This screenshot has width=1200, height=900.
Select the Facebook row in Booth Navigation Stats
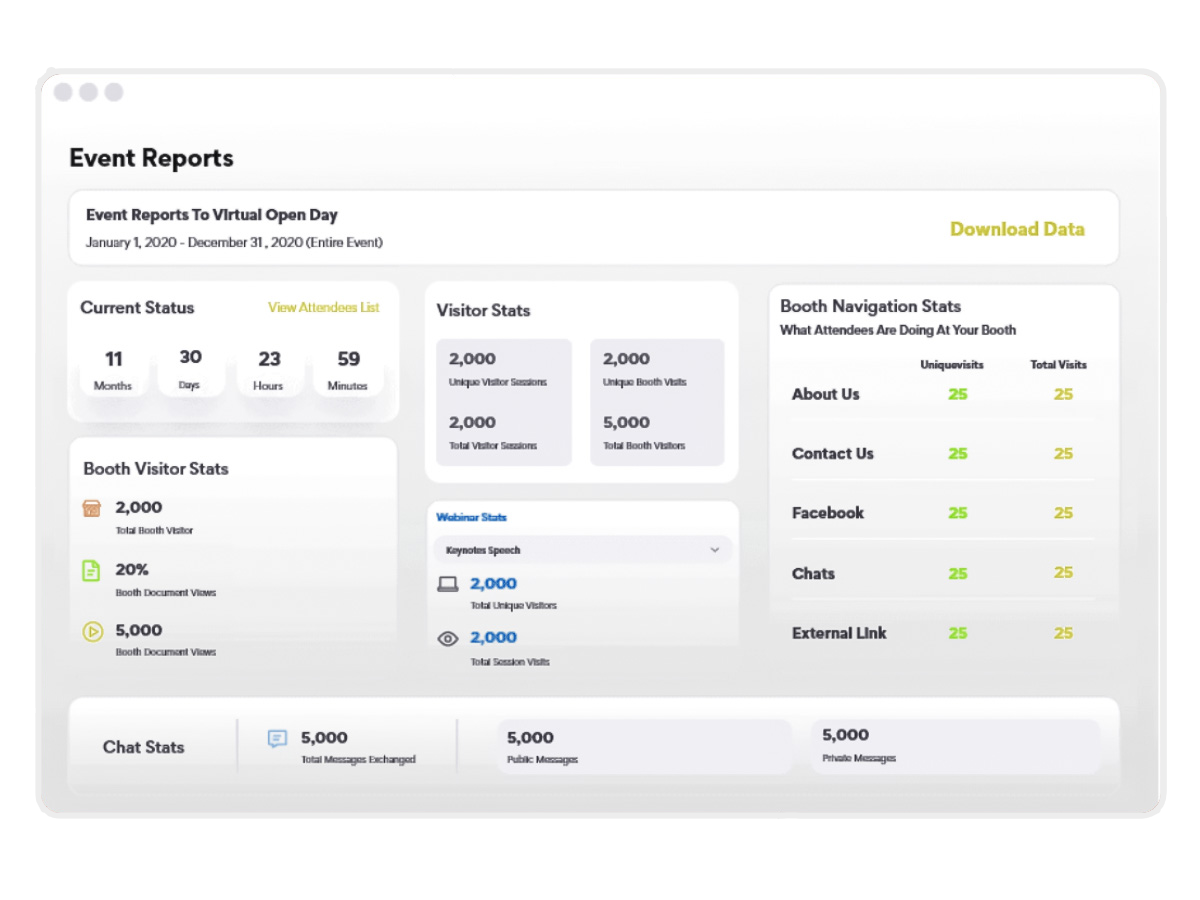tap(827, 513)
